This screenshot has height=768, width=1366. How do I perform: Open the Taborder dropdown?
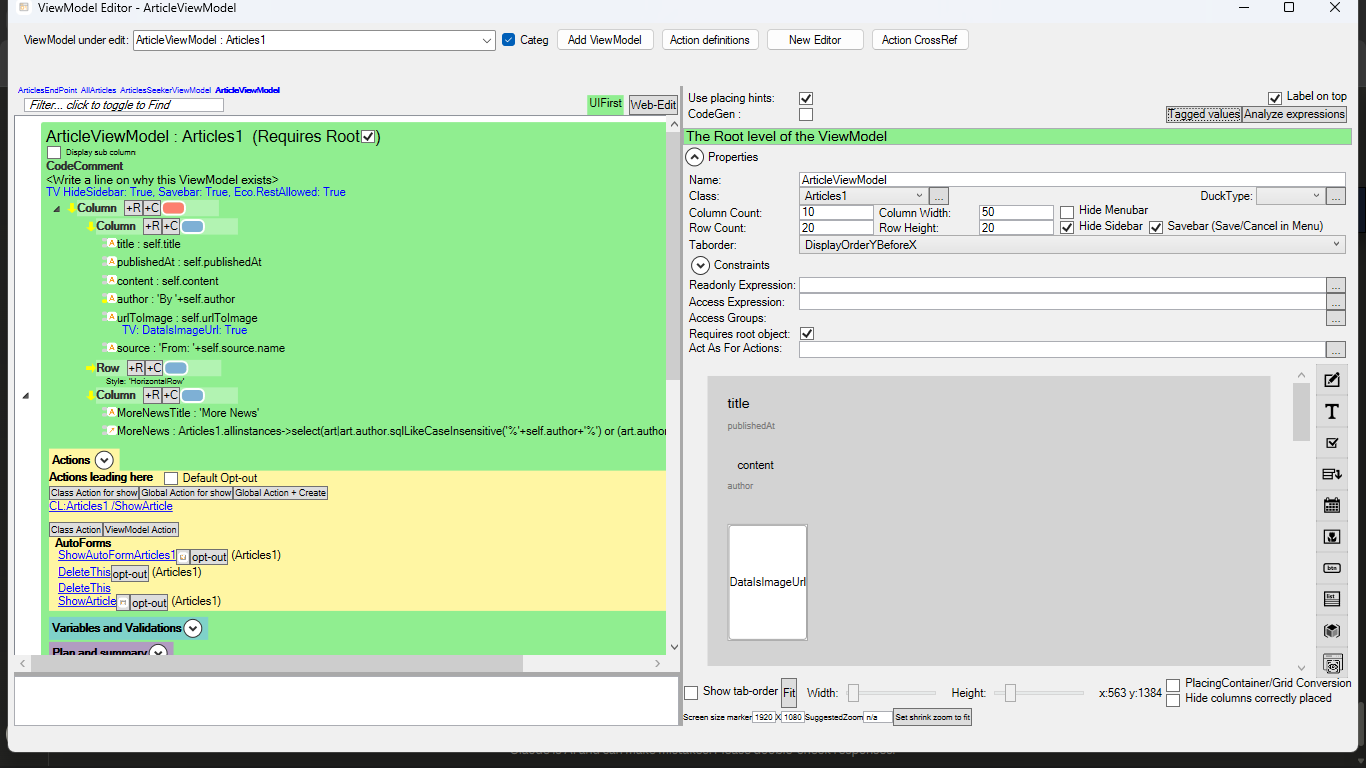pyautogui.click(x=1337, y=244)
